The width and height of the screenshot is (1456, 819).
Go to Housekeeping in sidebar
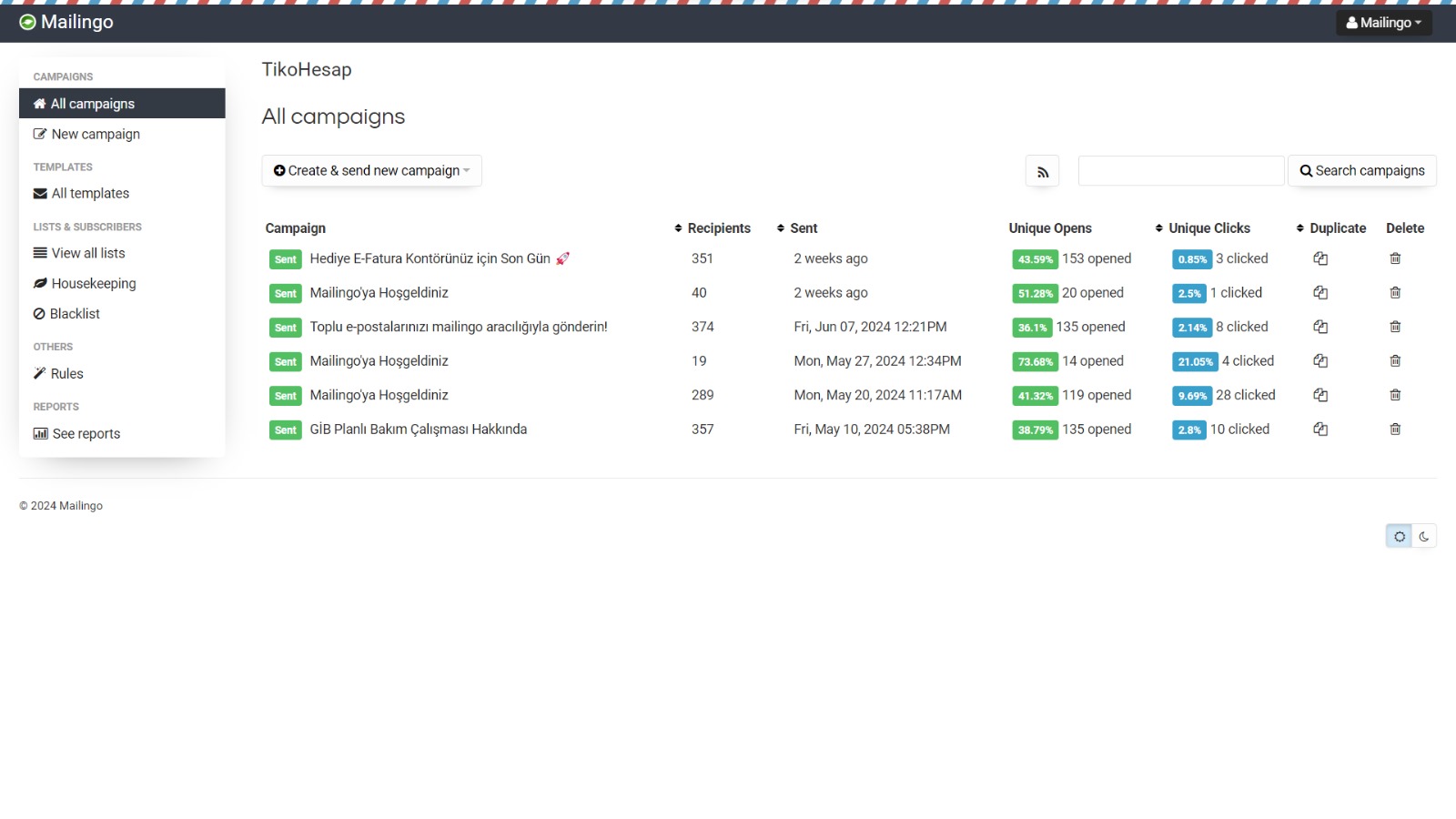coord(93,284)
